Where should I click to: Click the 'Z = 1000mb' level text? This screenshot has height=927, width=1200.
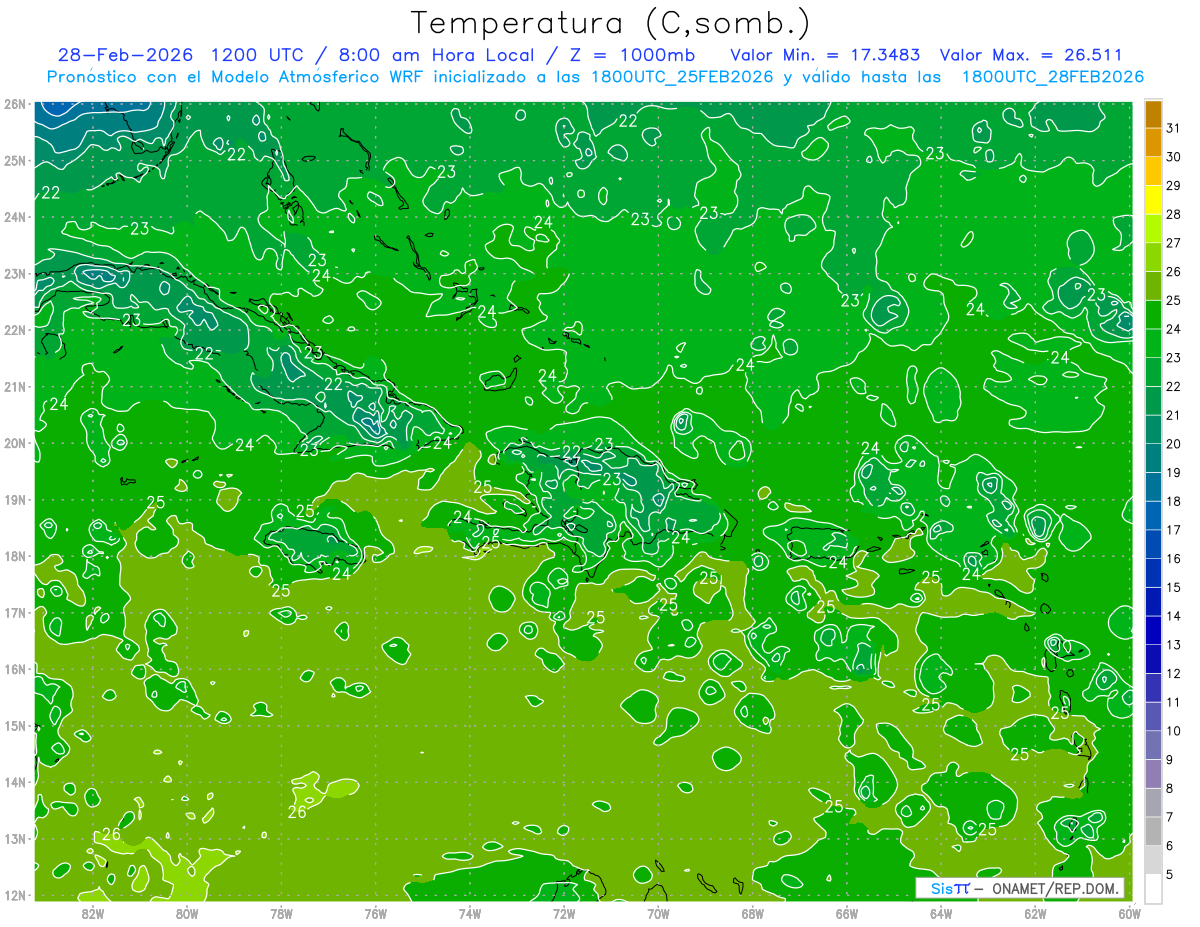tap(632, 55)
